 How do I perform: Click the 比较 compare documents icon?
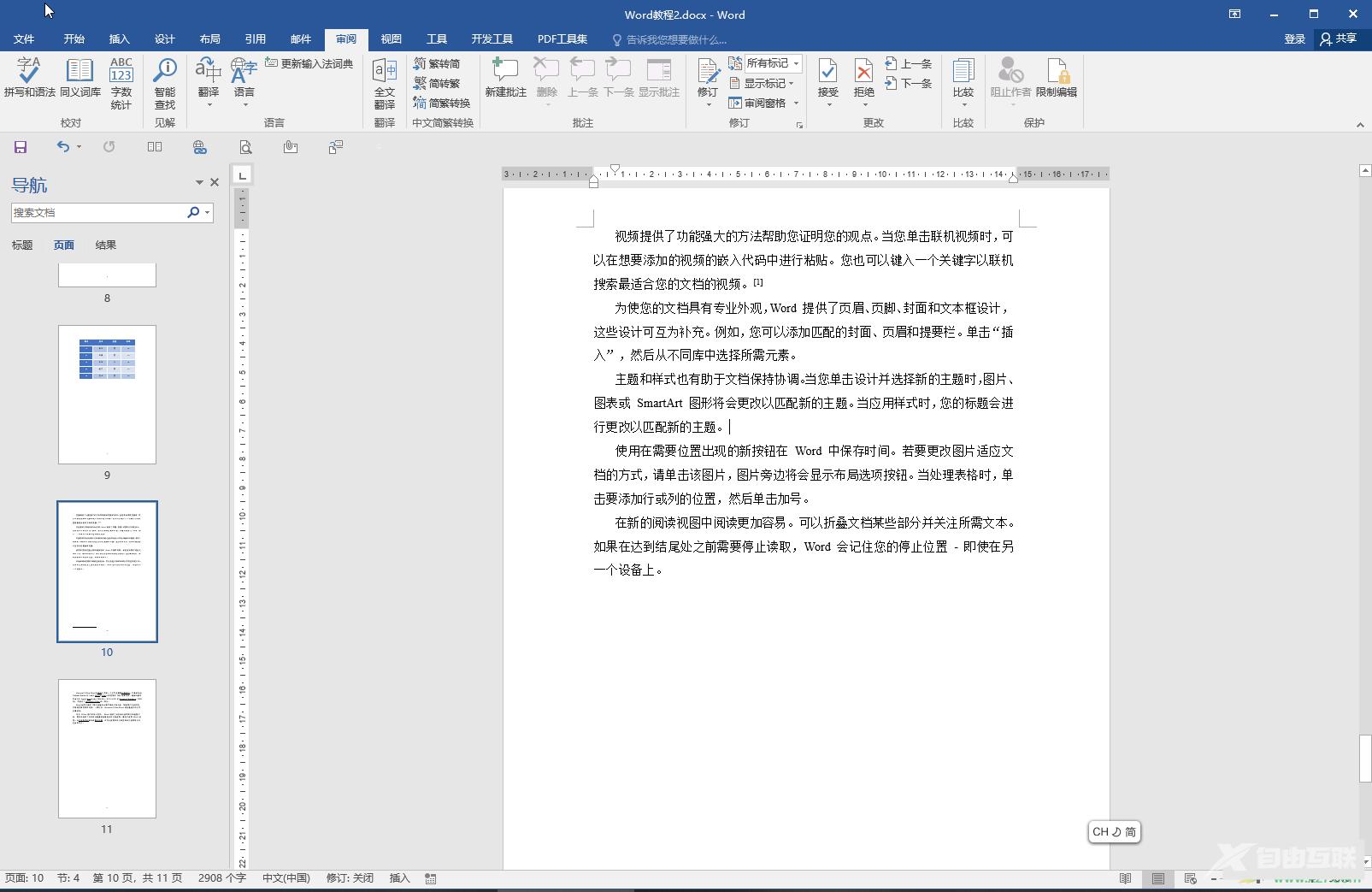coord(963,78)
